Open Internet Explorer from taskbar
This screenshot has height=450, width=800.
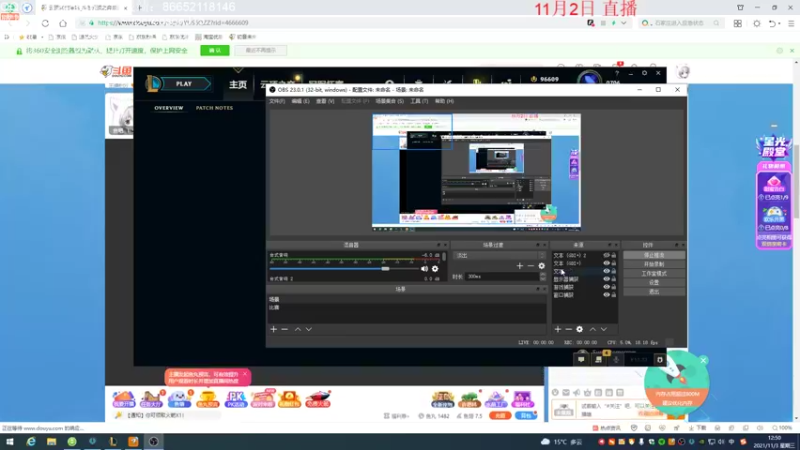31,442
